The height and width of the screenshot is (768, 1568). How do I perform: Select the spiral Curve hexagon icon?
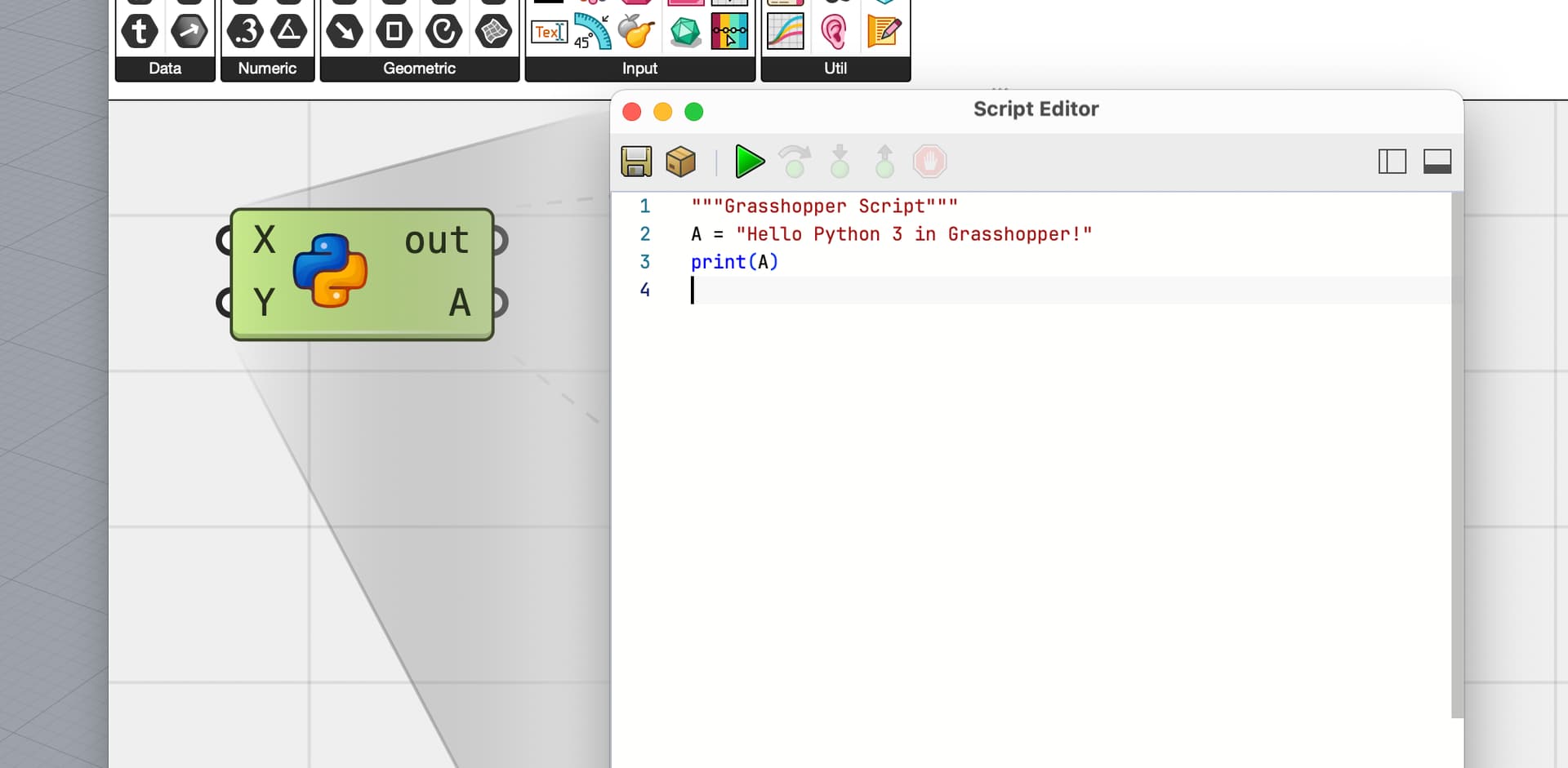444,32
